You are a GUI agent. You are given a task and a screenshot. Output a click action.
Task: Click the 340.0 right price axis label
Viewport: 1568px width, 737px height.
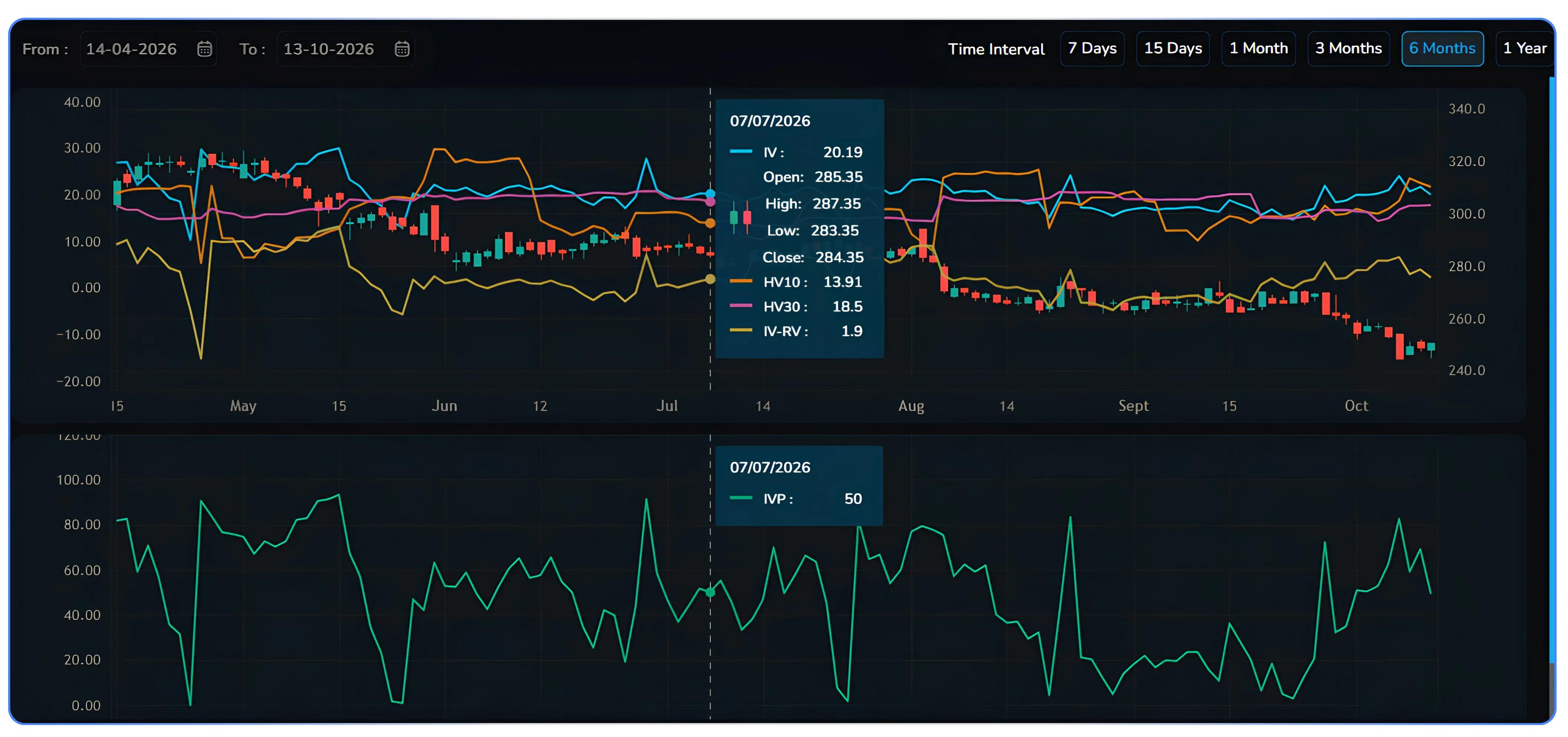[1466, 109]
